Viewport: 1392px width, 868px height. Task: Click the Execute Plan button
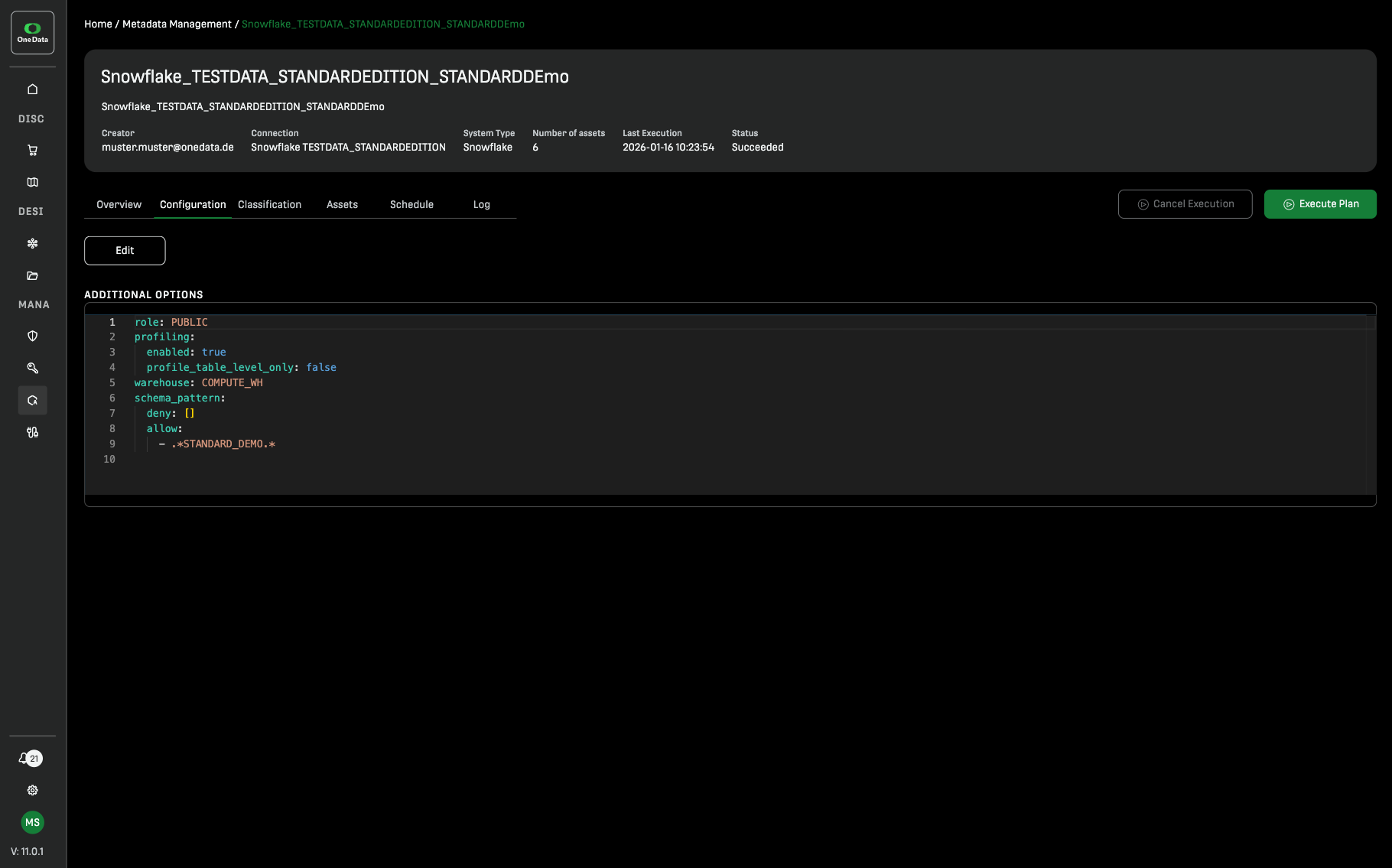tap(1320, 204)
